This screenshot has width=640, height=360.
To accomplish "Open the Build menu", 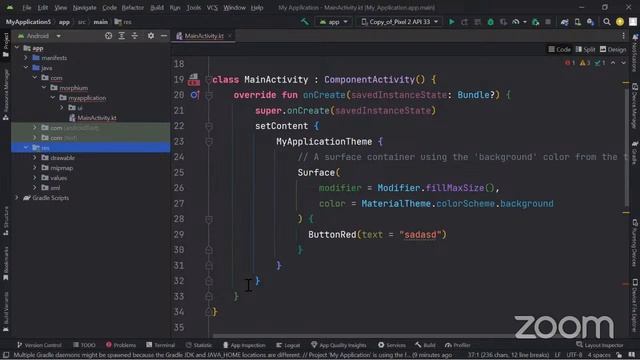I will tap(157, 8).
